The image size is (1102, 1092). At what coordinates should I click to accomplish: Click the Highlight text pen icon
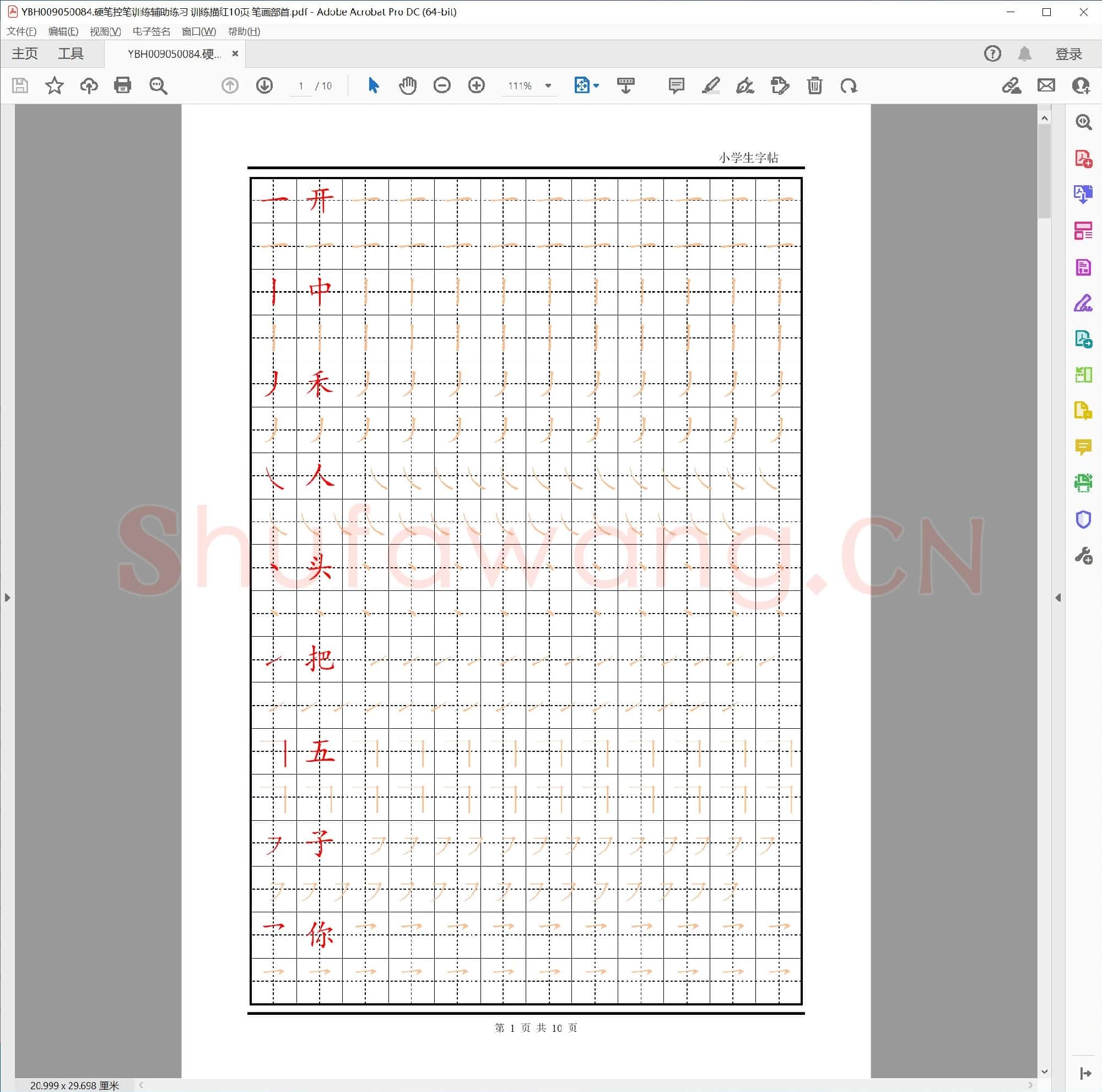[x=711, y=85]
